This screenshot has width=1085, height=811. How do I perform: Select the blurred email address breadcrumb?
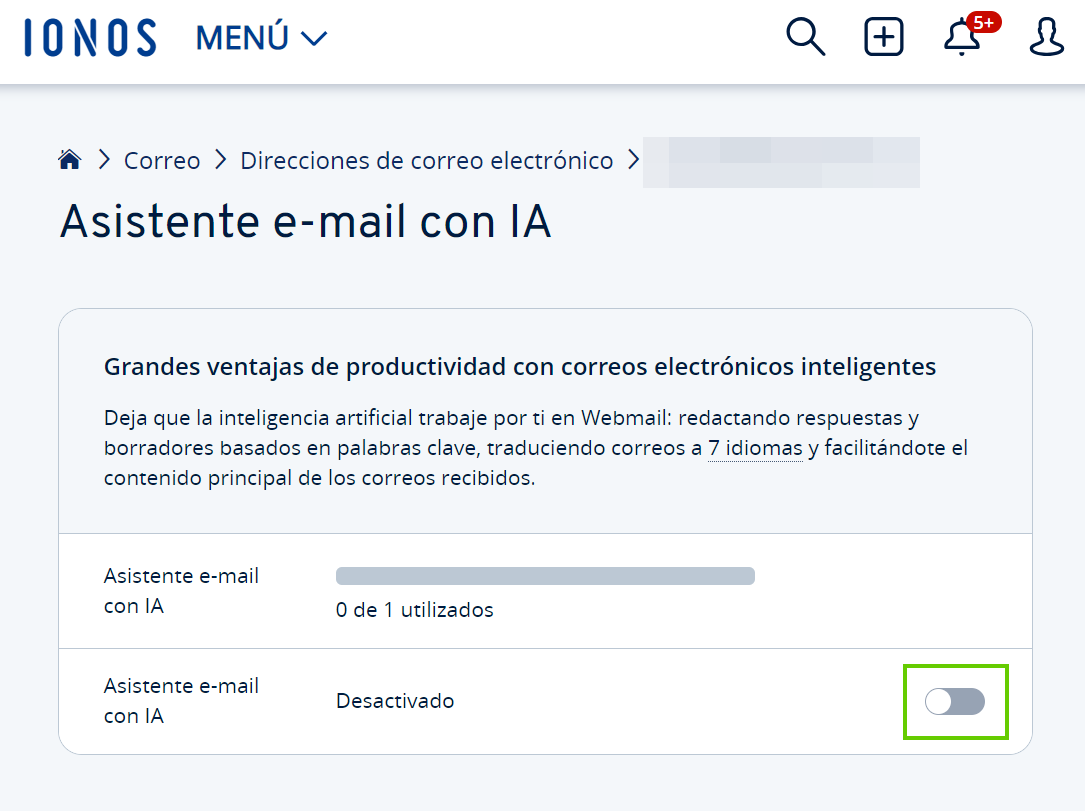point(780,162)
